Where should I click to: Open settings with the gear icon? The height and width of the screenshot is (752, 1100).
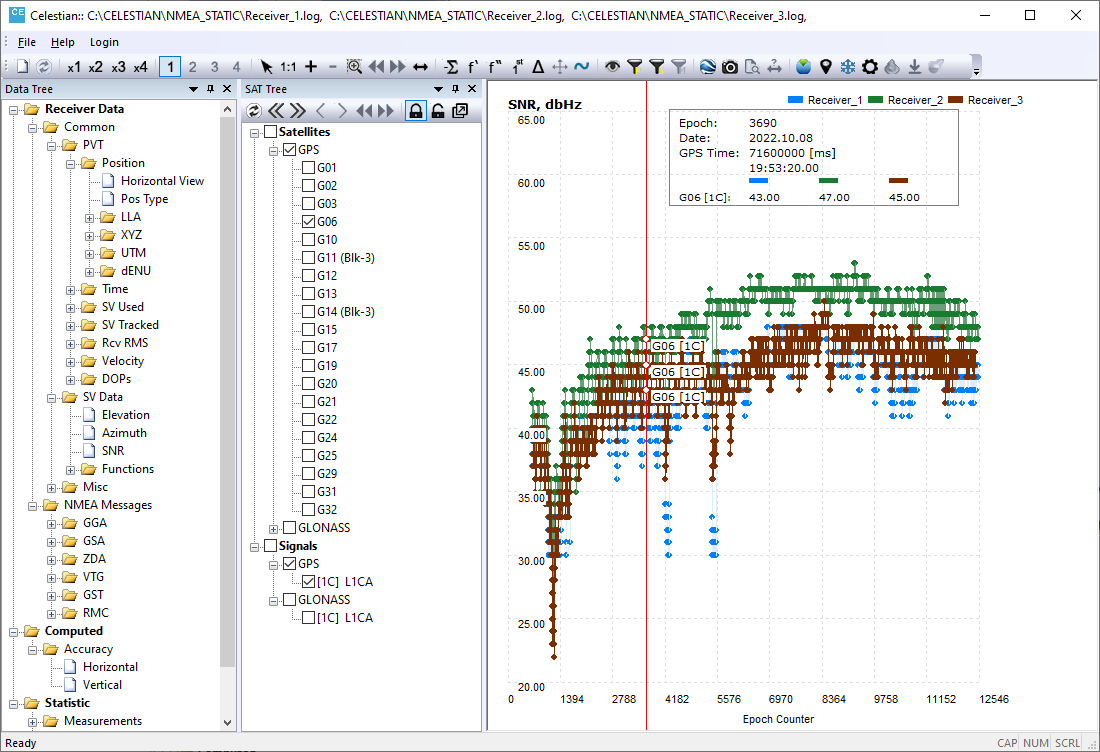(x=870, y=67)
